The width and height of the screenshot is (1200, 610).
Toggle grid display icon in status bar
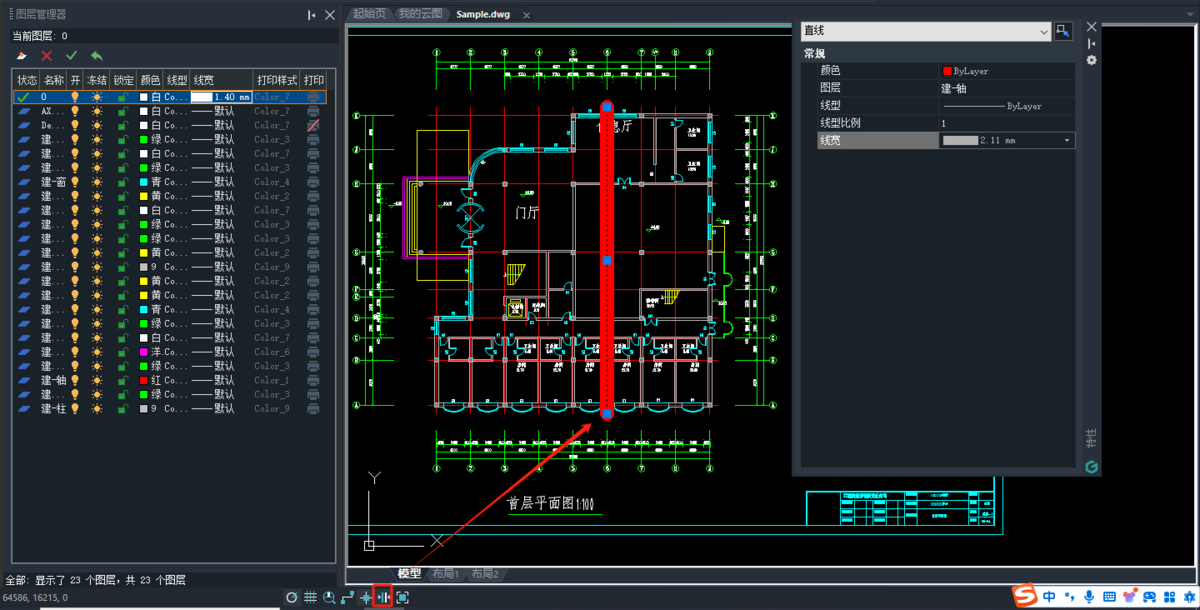pos(310,597)
